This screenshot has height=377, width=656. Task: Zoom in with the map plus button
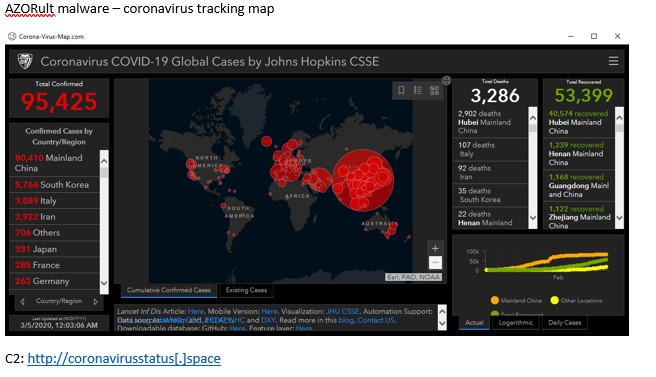click(435, 248)
